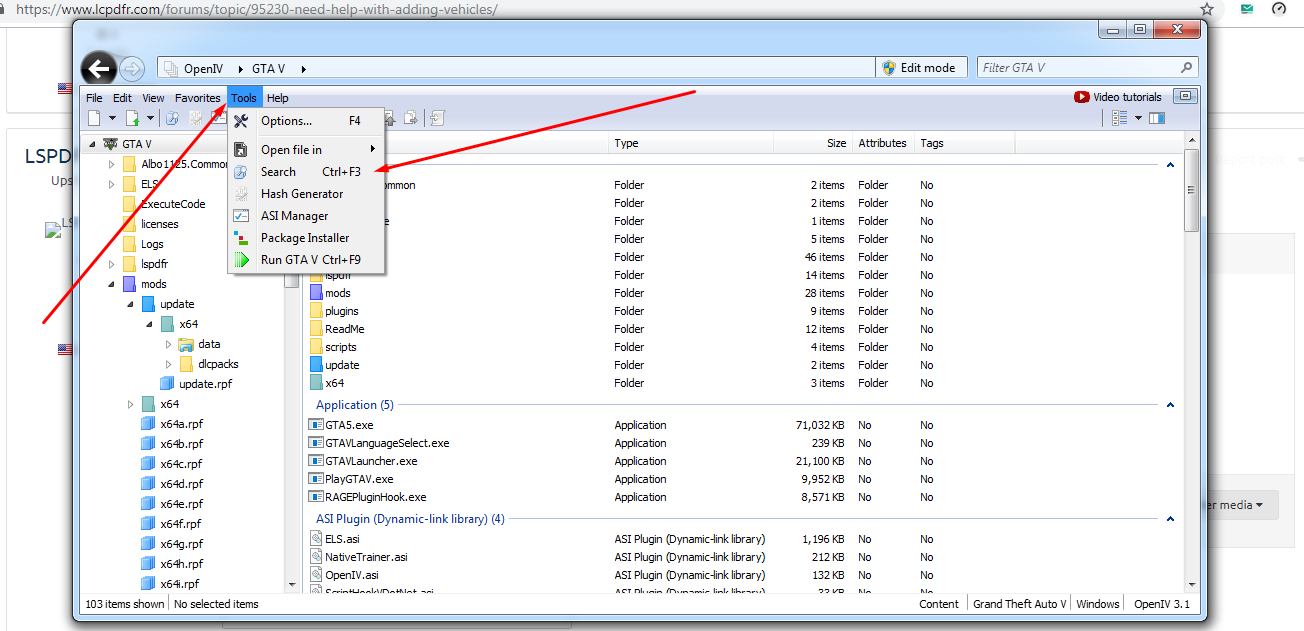Click the New file toolbar icon
This screenshot has height=631, width=1304.
point(94,118)
